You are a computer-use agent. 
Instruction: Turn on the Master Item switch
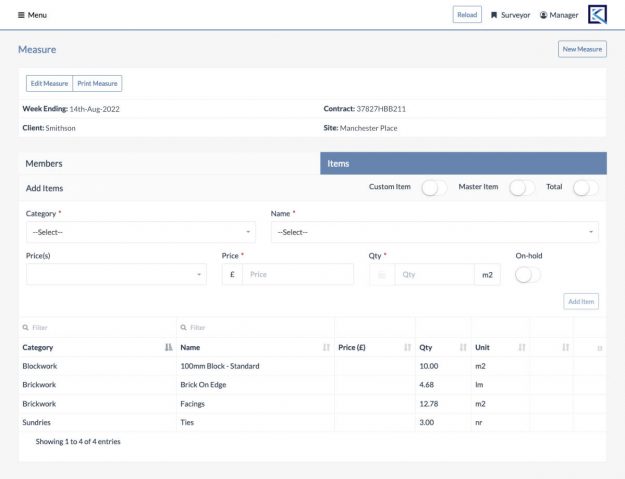pos(522,188)
